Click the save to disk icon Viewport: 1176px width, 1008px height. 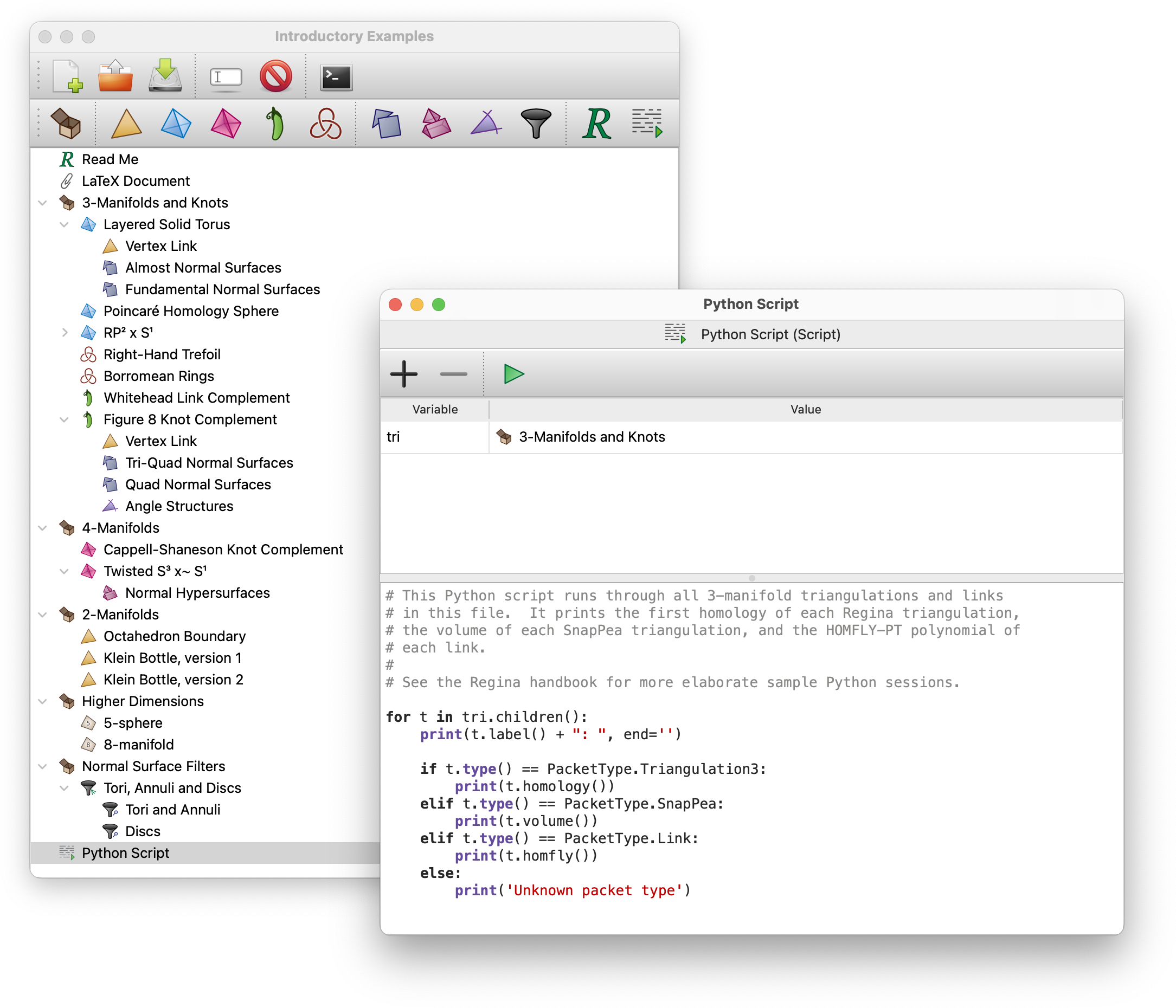(x=165, y=76)
